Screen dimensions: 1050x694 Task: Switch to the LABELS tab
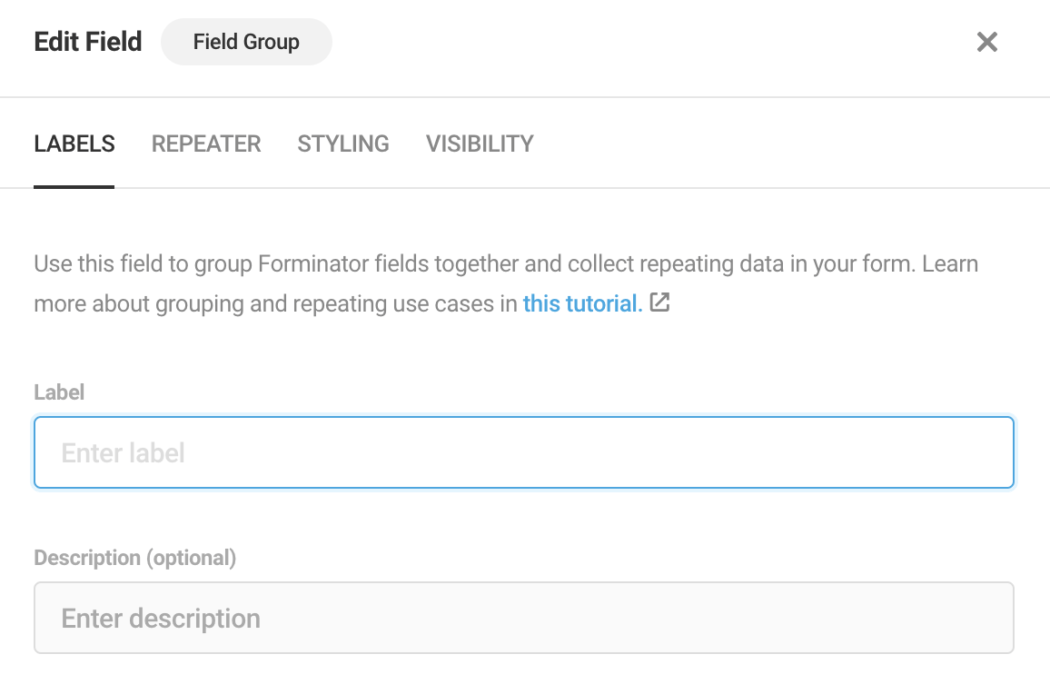pos(74,144)
